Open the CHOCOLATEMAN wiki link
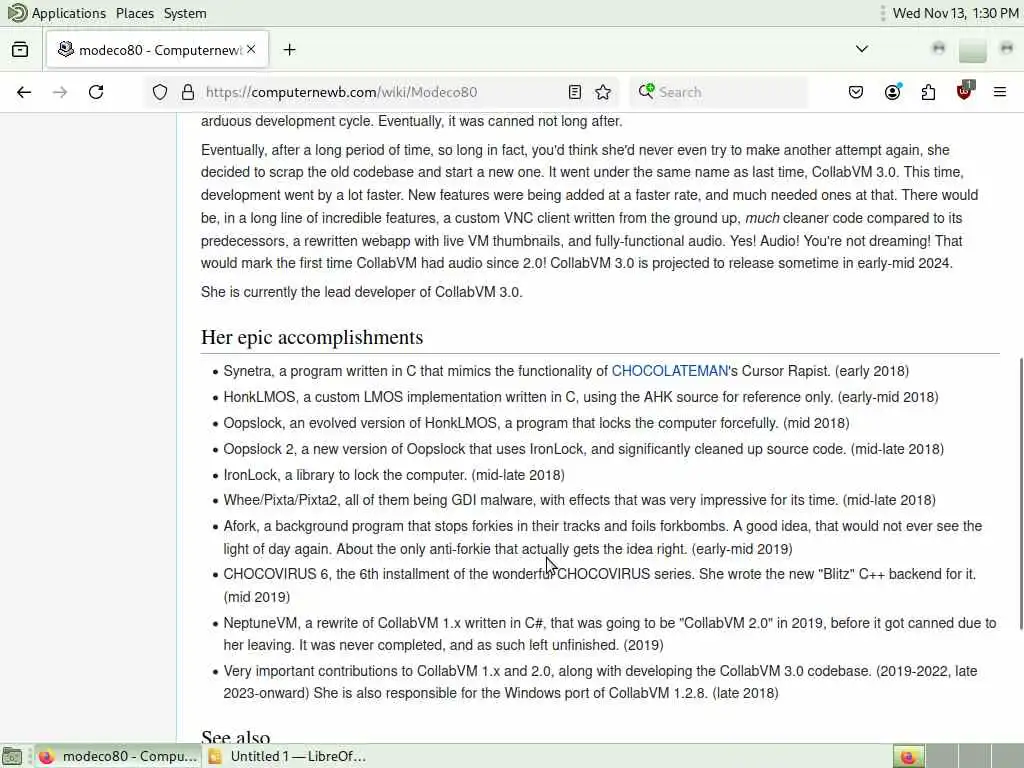The height and width of the screenshot is (768, 1024). point(669,371)
